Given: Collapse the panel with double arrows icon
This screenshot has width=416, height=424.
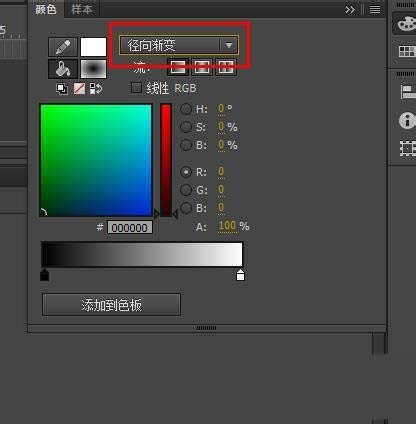Looking at the screenshot, I should (350, 10).
